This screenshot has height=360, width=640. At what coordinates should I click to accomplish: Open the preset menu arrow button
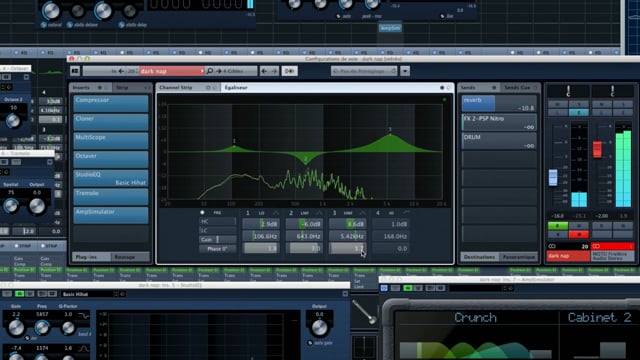click(x=405, y=71)
